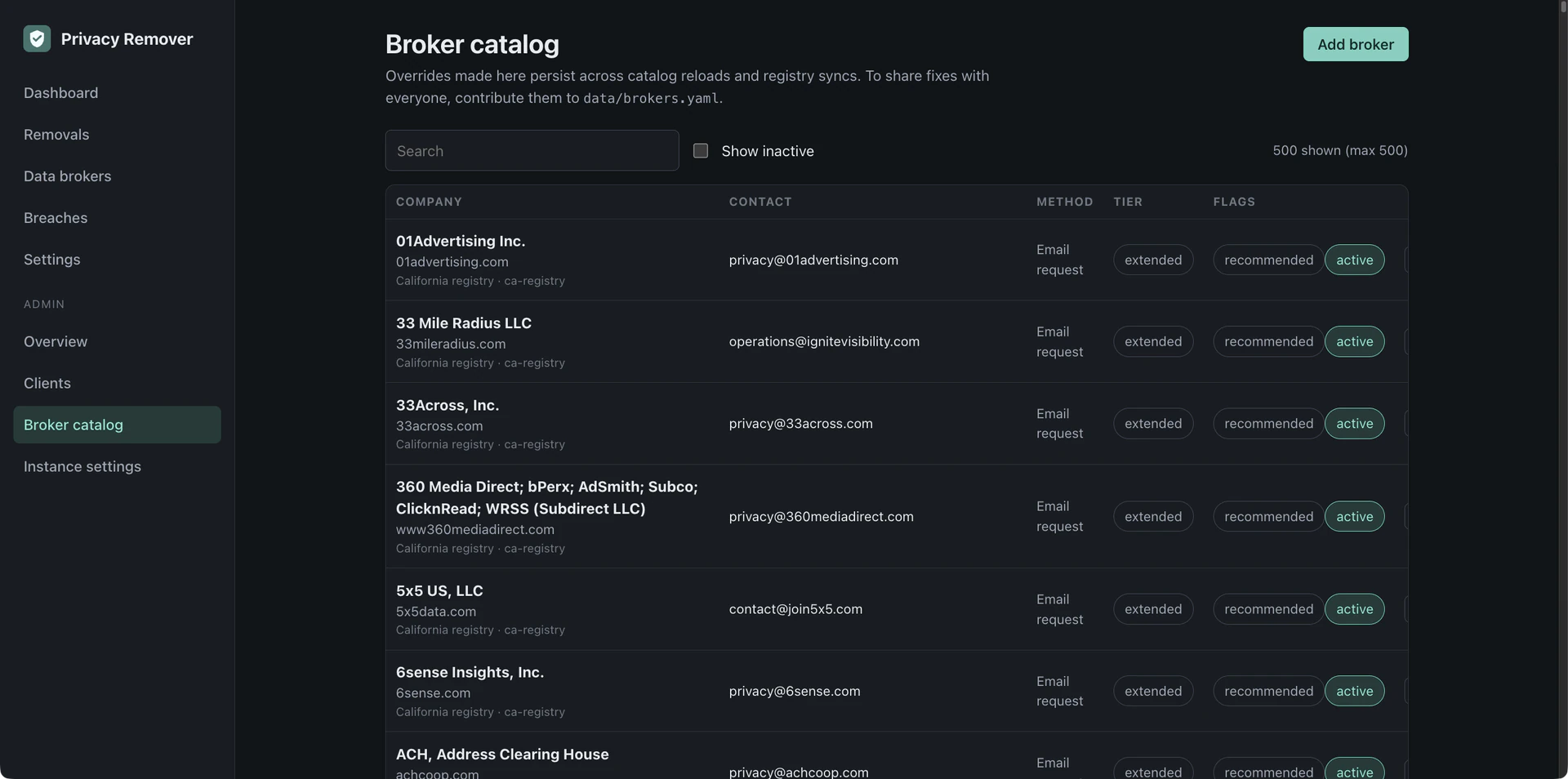Open admin Overview page
Viewport: 1568px width, 779px height.
117,341
